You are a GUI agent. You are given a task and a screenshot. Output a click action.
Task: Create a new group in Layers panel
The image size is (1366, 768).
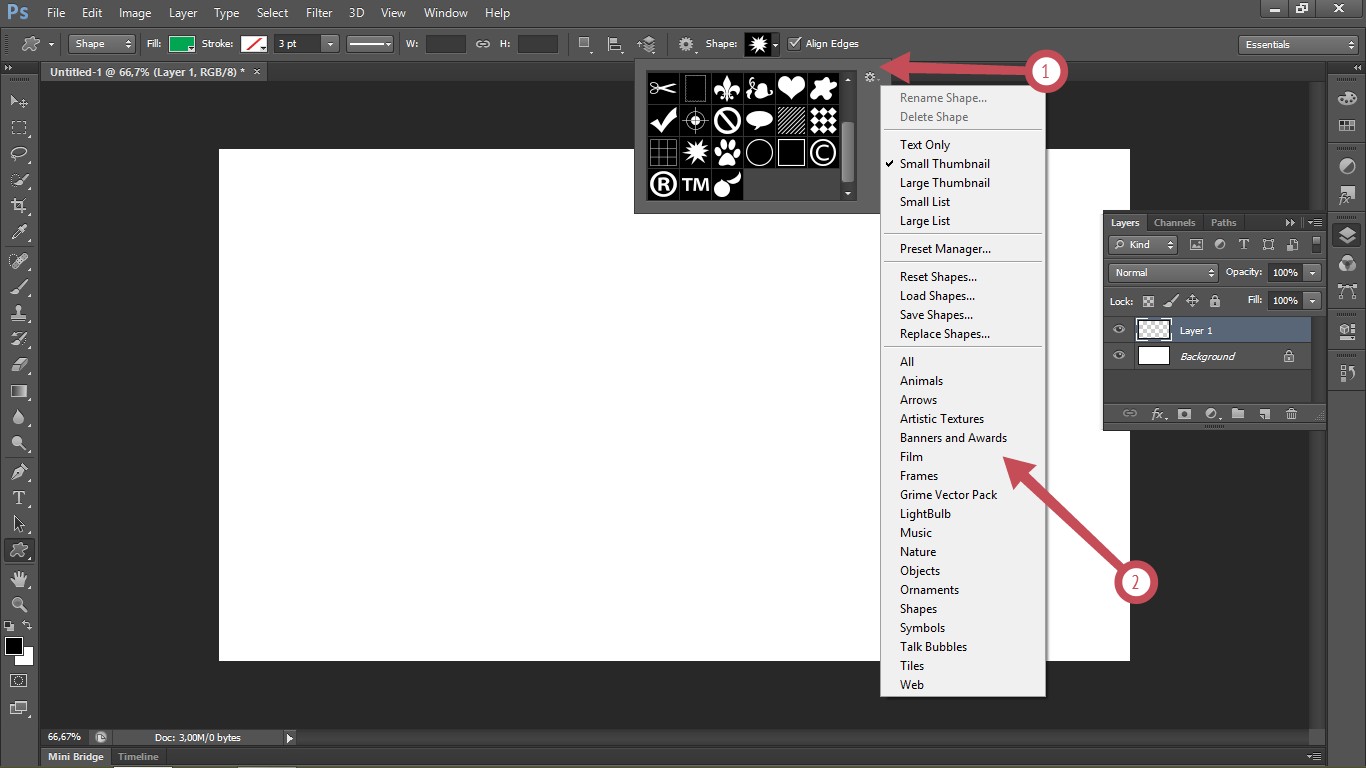[1238, 414]
